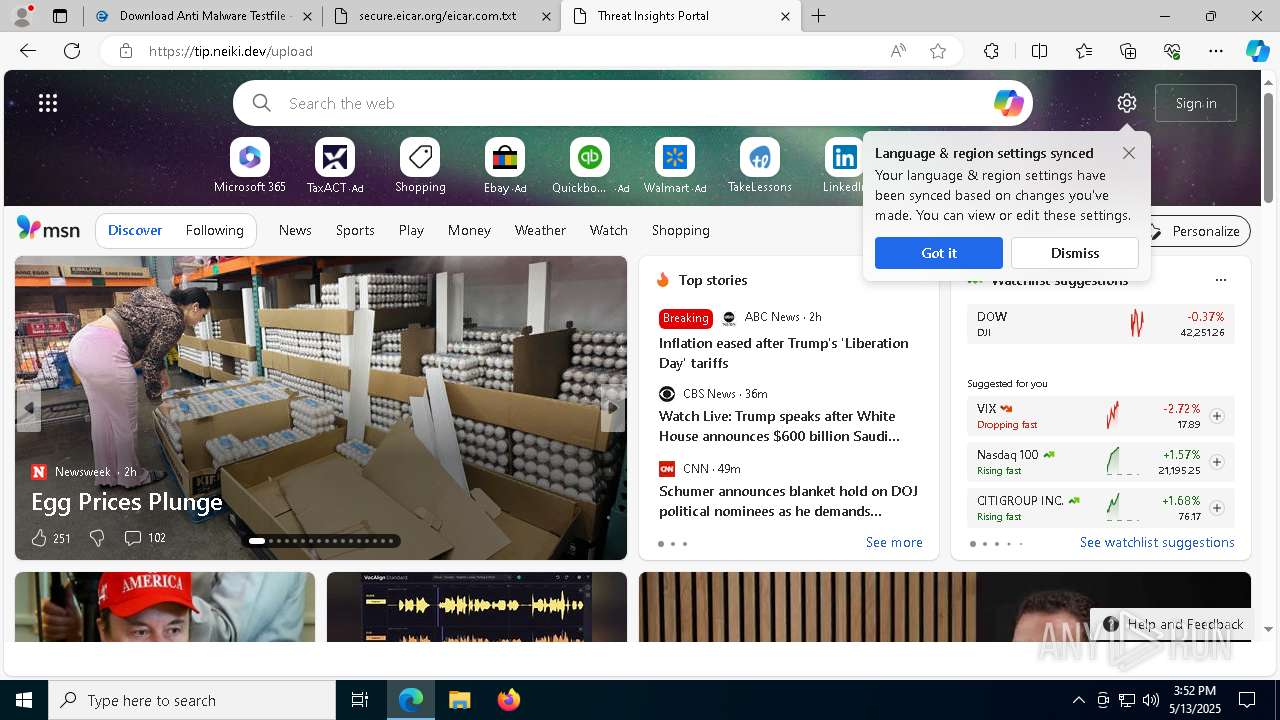Show hidden icons in system tray
This screenshot has height=720, width=1280.
[x=1078, y=700]
